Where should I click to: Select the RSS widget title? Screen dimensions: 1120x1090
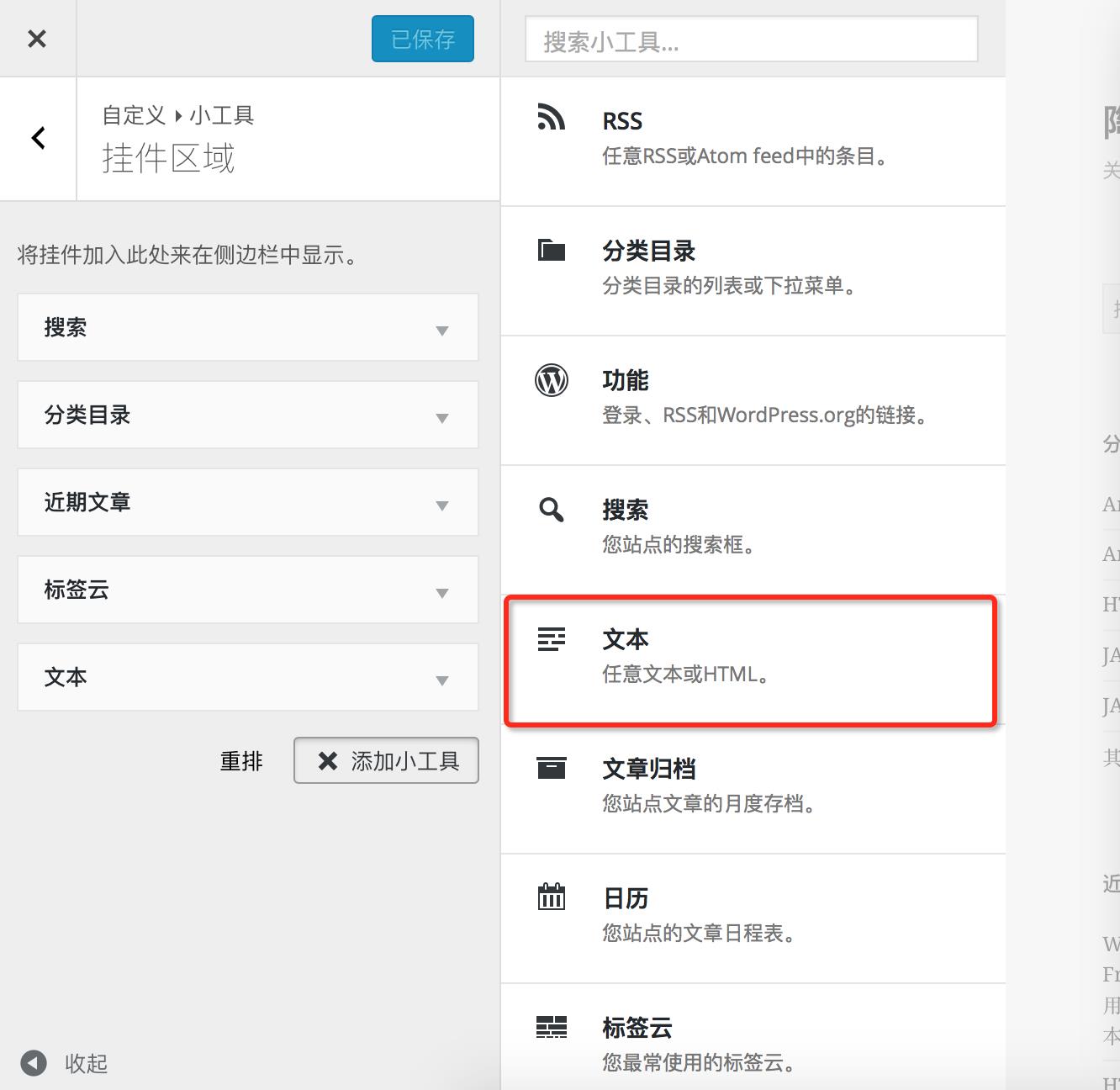pos(622,121)
